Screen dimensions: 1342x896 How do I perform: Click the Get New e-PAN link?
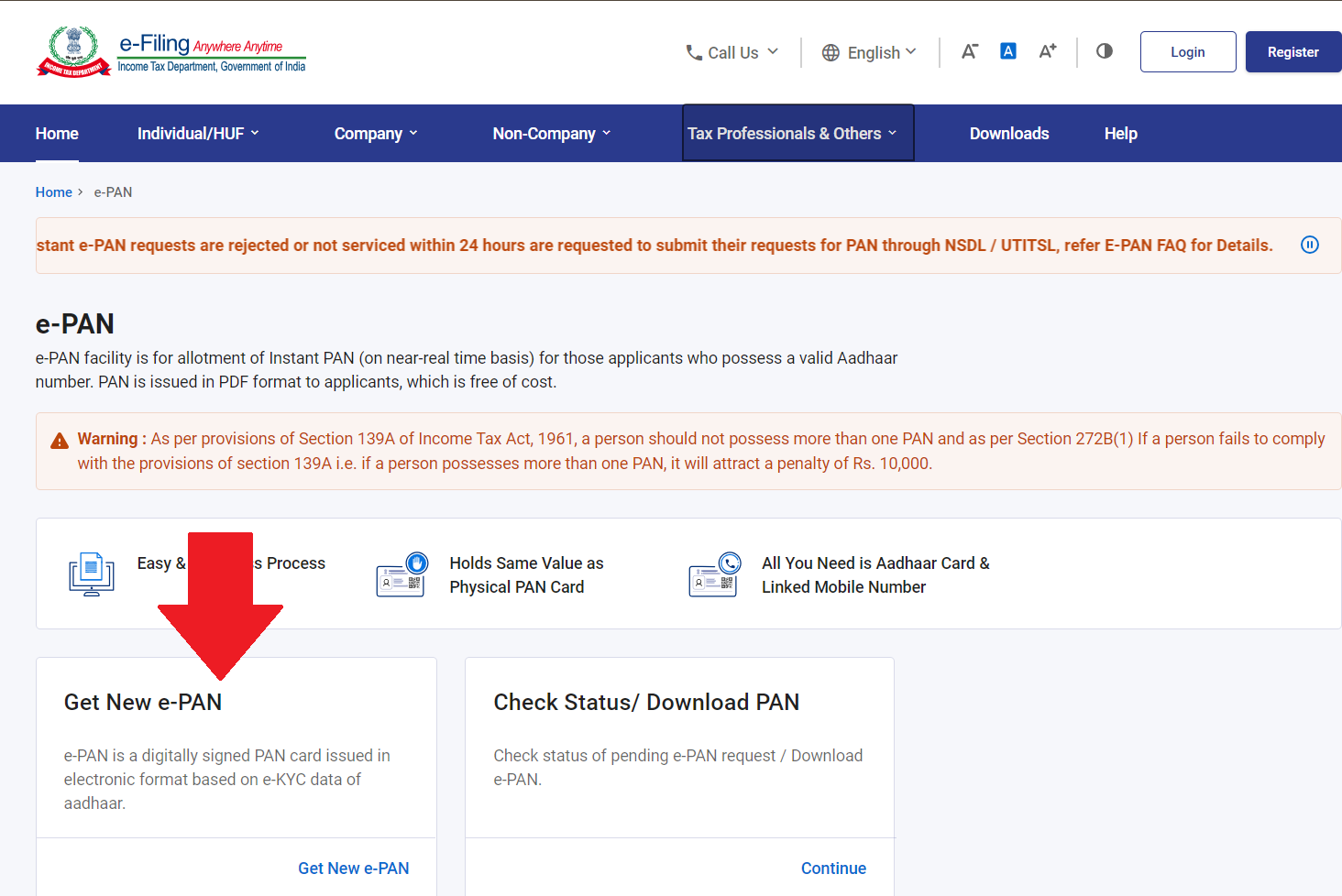point(353,869)
